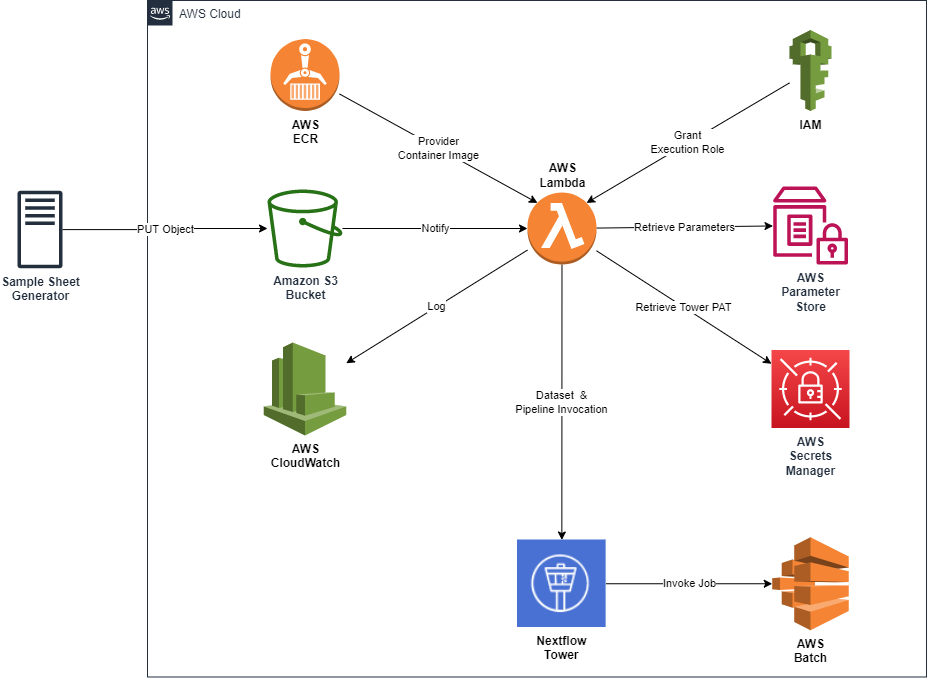Select the Notify connector label
This screenshot has width=927, height=678.
[435, 228]
